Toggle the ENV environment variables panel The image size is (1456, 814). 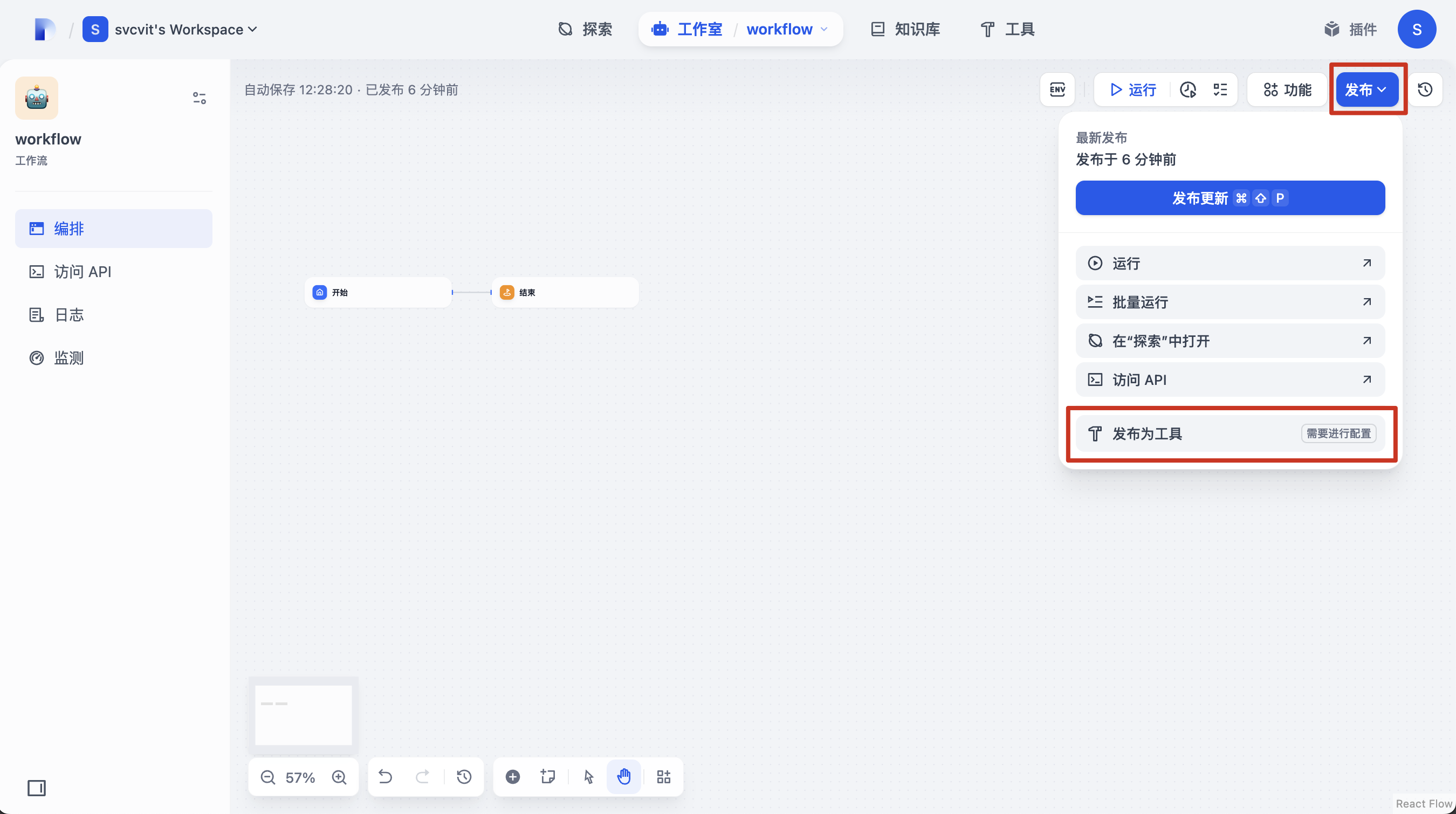click(x=1057, y=89)
